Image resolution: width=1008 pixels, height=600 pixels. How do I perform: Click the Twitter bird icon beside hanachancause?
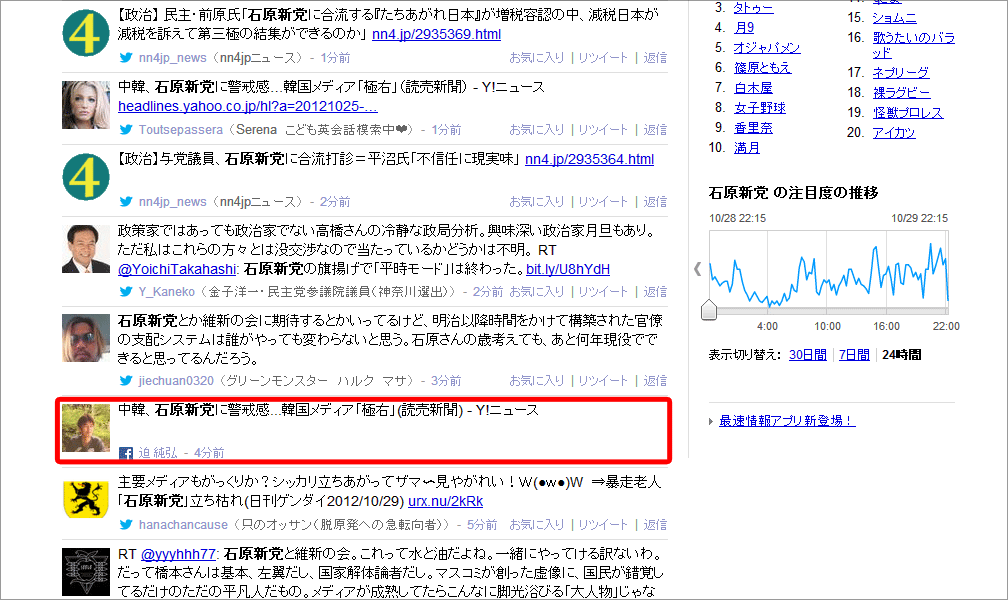[x=126, y=524]
